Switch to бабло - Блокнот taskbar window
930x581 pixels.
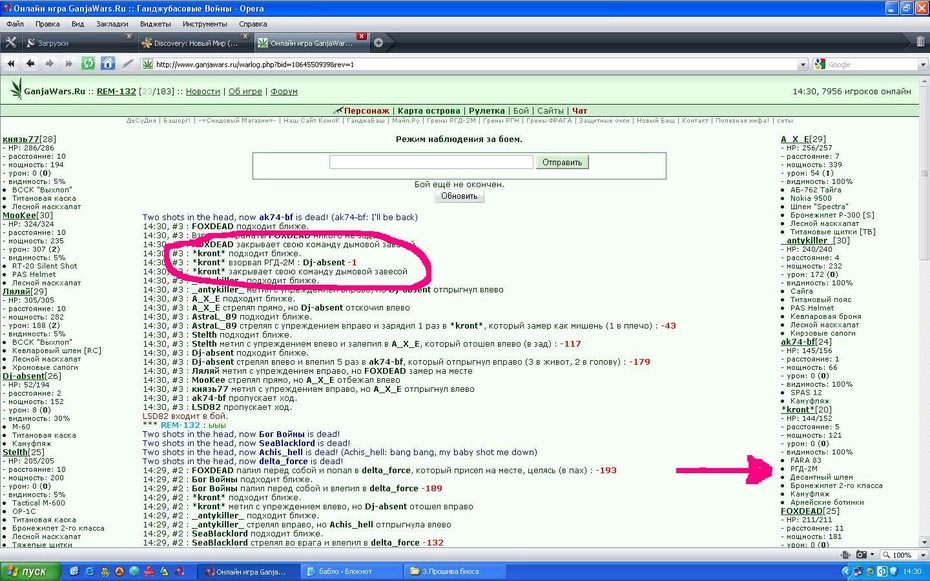click(352, 572)
